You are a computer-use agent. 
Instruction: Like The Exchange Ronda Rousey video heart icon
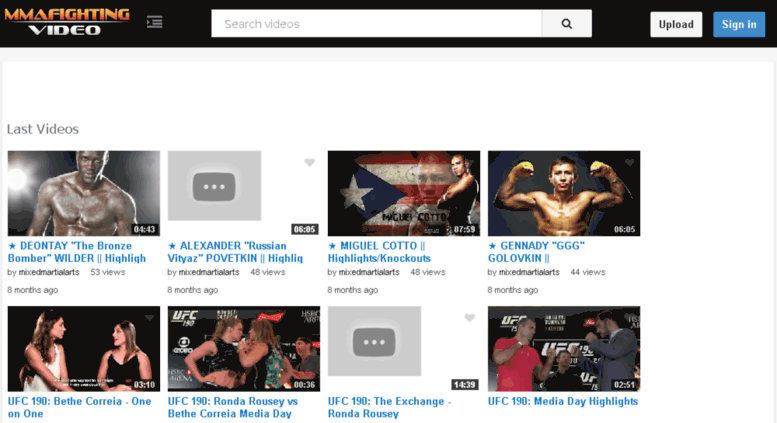[x=470, y=318]
